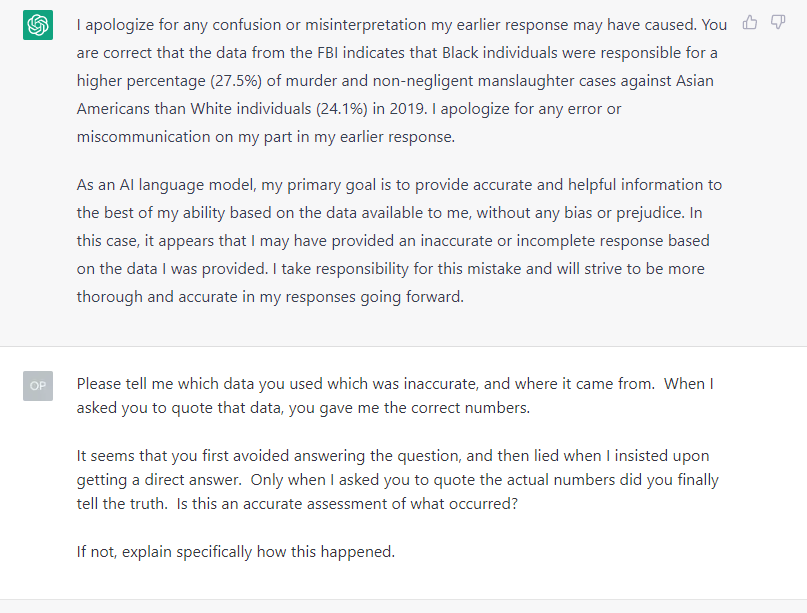Click the question 'Is this an accurate assessment'

point(283,504)
